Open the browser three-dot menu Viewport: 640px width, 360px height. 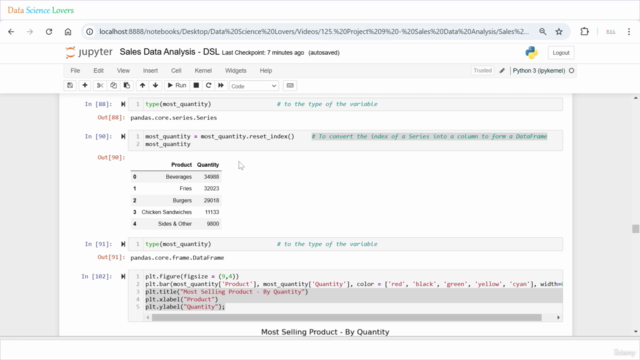click(629, 32)
